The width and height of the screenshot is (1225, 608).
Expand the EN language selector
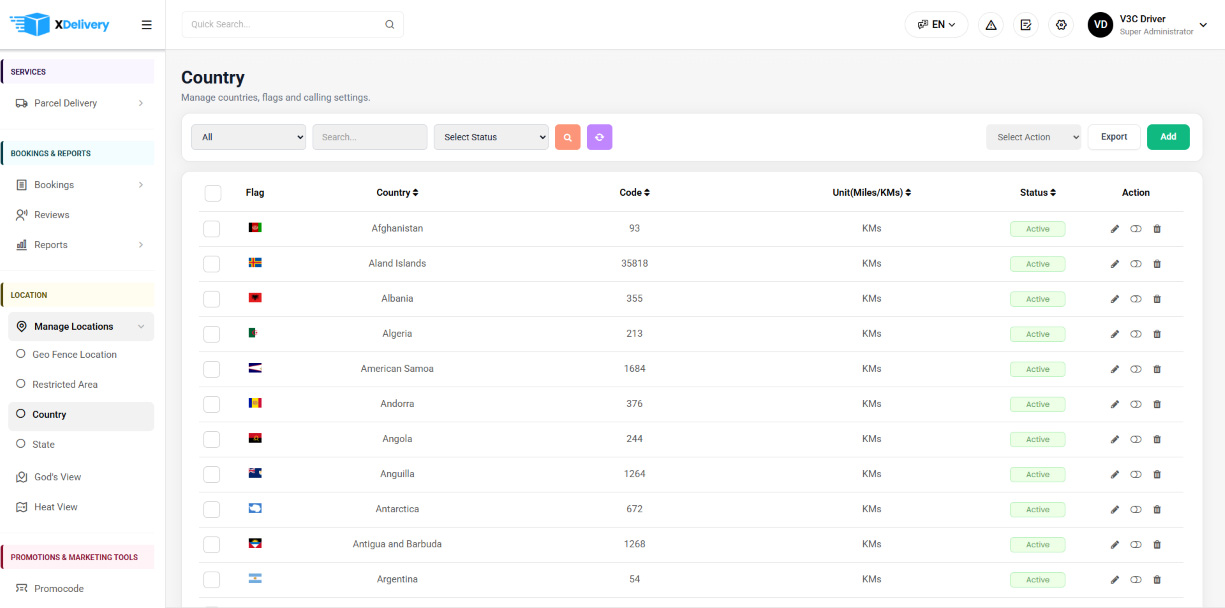point(936,24)
